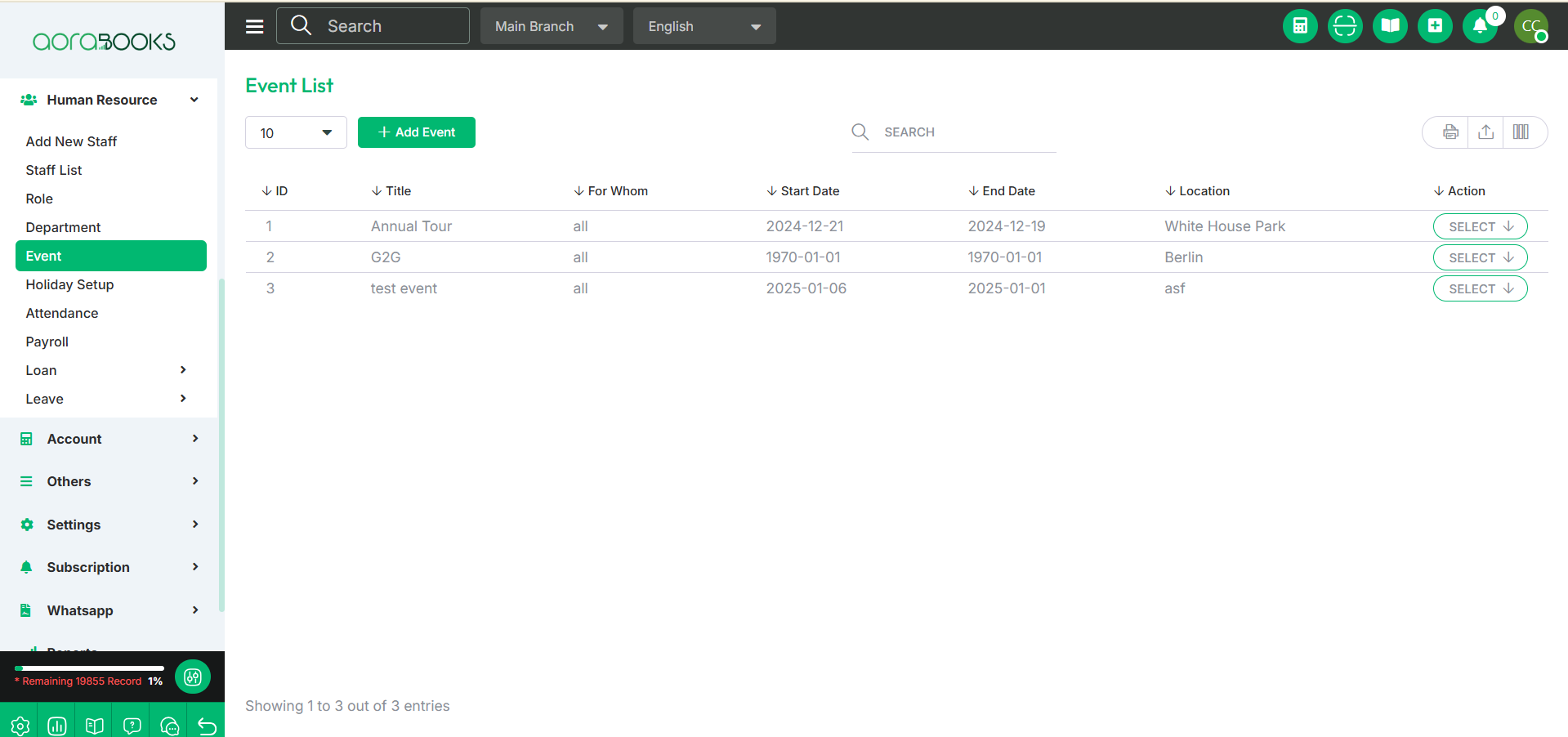The width and height of the screenshot is (1568, 737).
Task: Change the 10 entries per page dropdown
Action: click(296, 132)
